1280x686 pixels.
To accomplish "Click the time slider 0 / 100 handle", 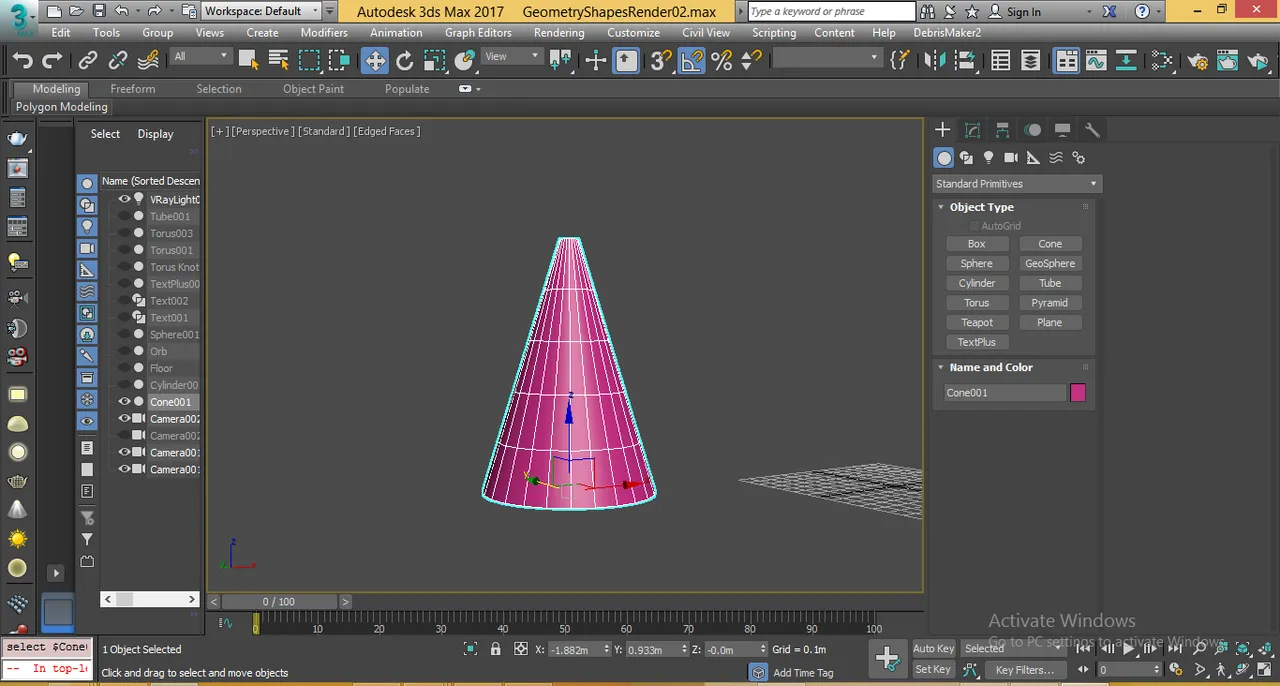I will tap(279, 602).
